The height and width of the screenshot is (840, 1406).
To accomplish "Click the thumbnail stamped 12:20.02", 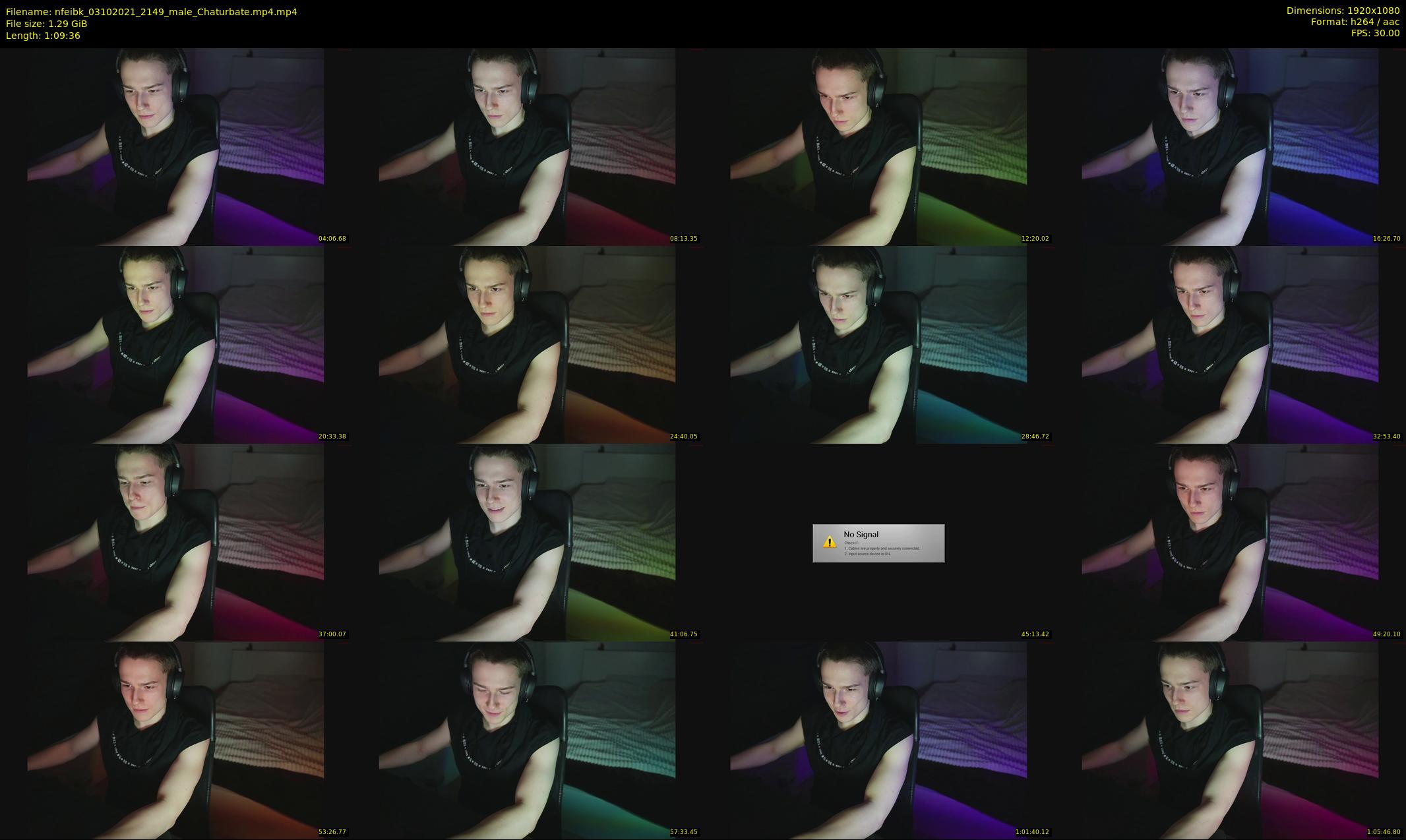I will click(x=878, y=146).
